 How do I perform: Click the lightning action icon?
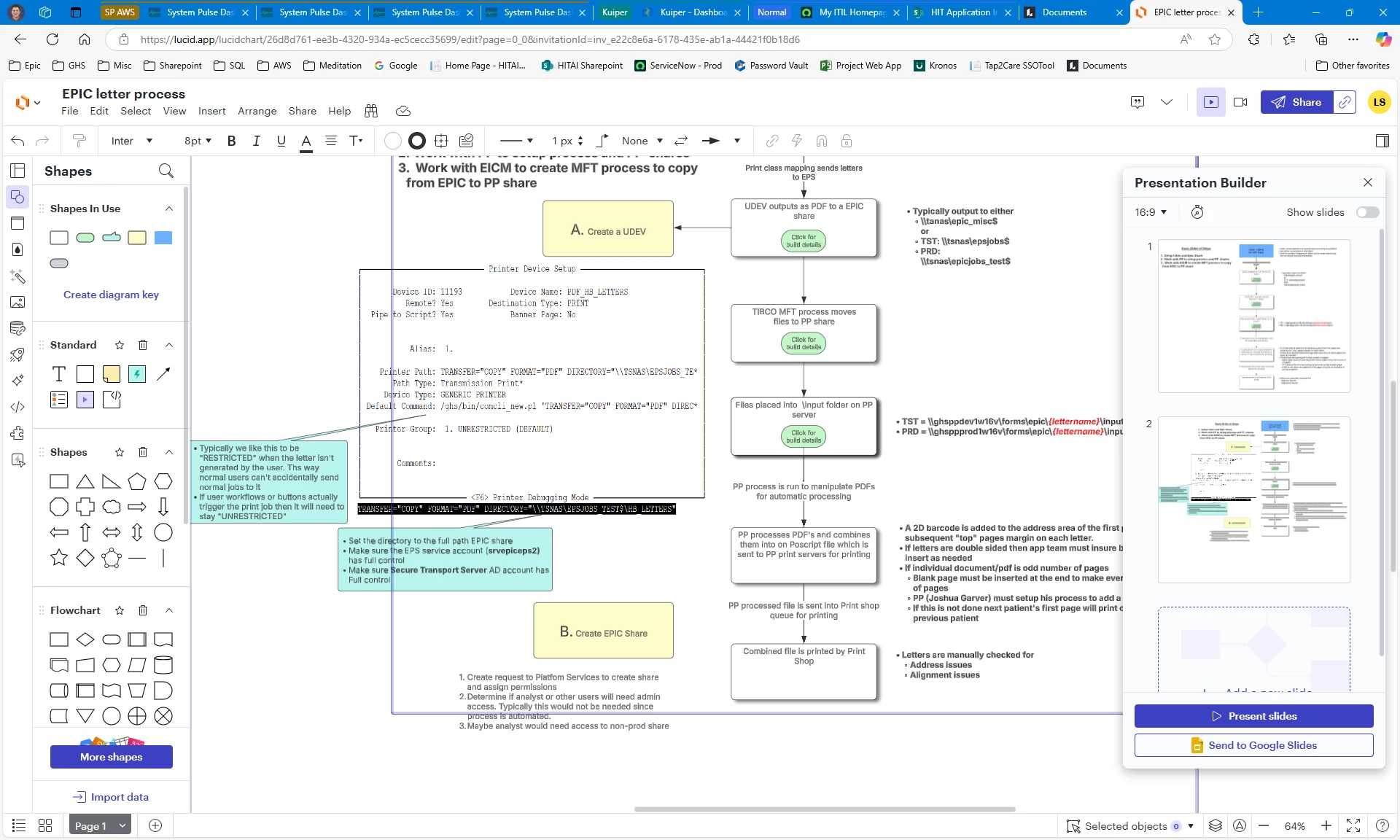[796, 141]
